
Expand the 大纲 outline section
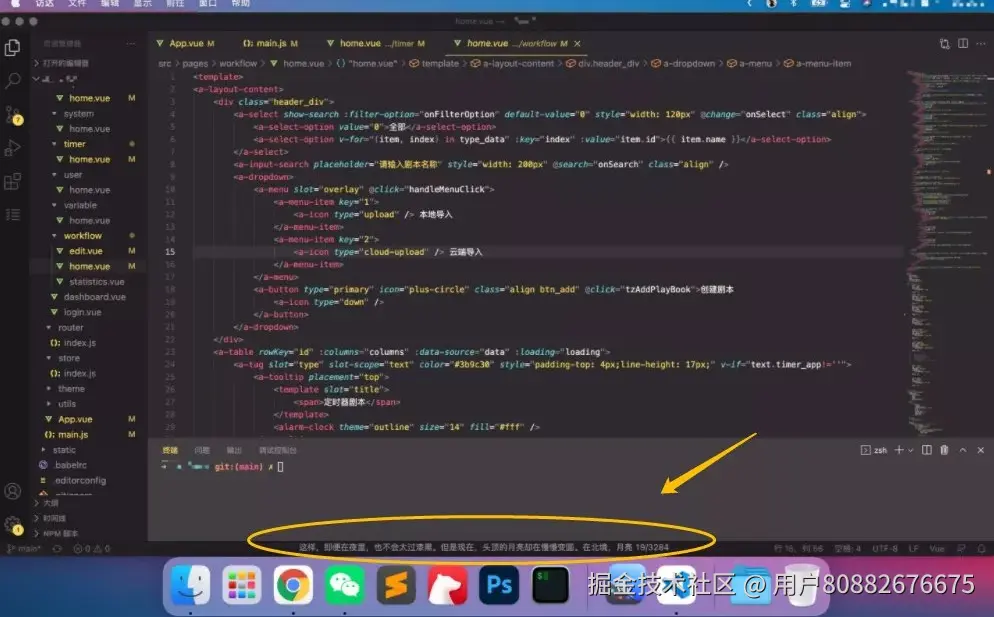pyautogui.click(x=46, y=503)
